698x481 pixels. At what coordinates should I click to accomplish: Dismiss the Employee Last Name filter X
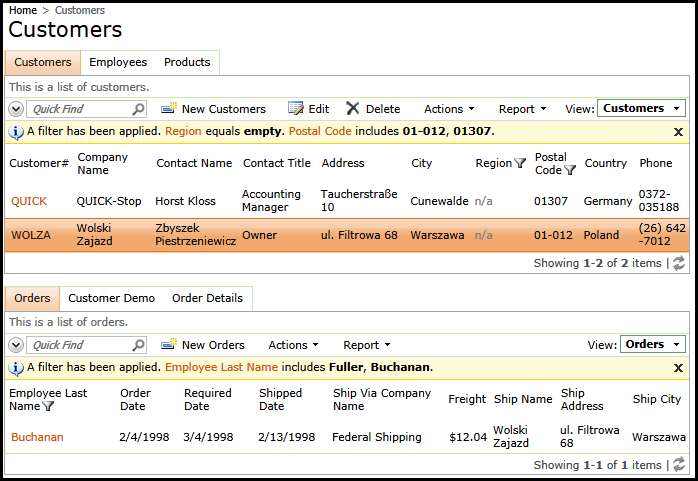pyautogui.click(x=678, y=368)
